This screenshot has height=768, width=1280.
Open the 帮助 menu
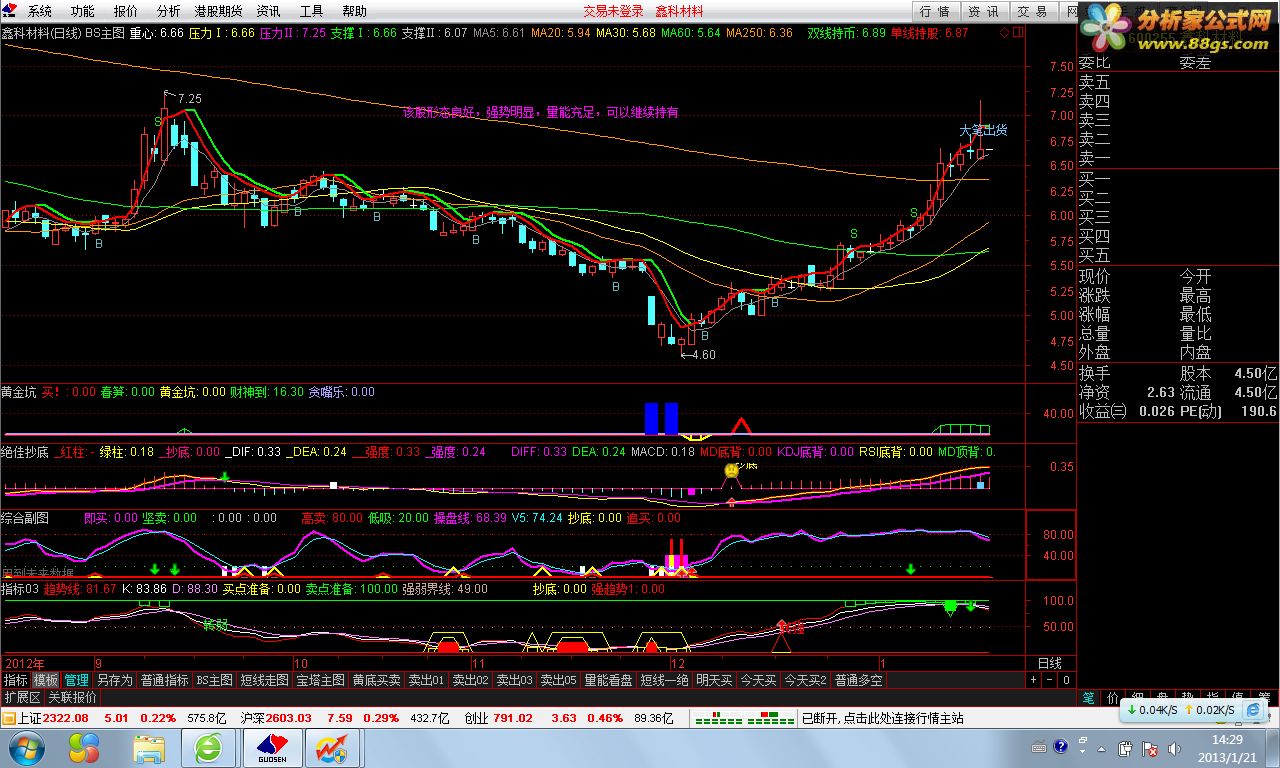354,11
